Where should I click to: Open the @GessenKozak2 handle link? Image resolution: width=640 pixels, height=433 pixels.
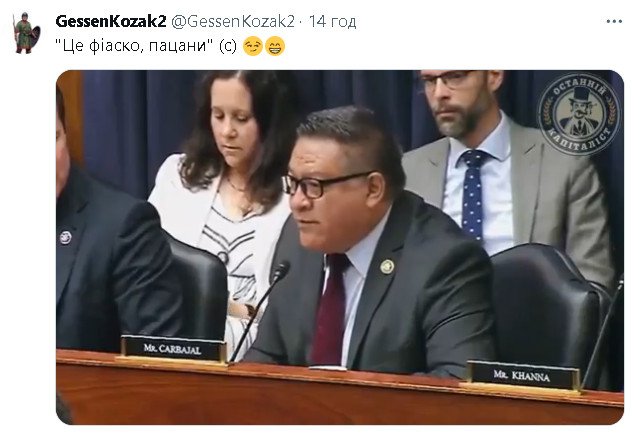click(x=232, y=21)
